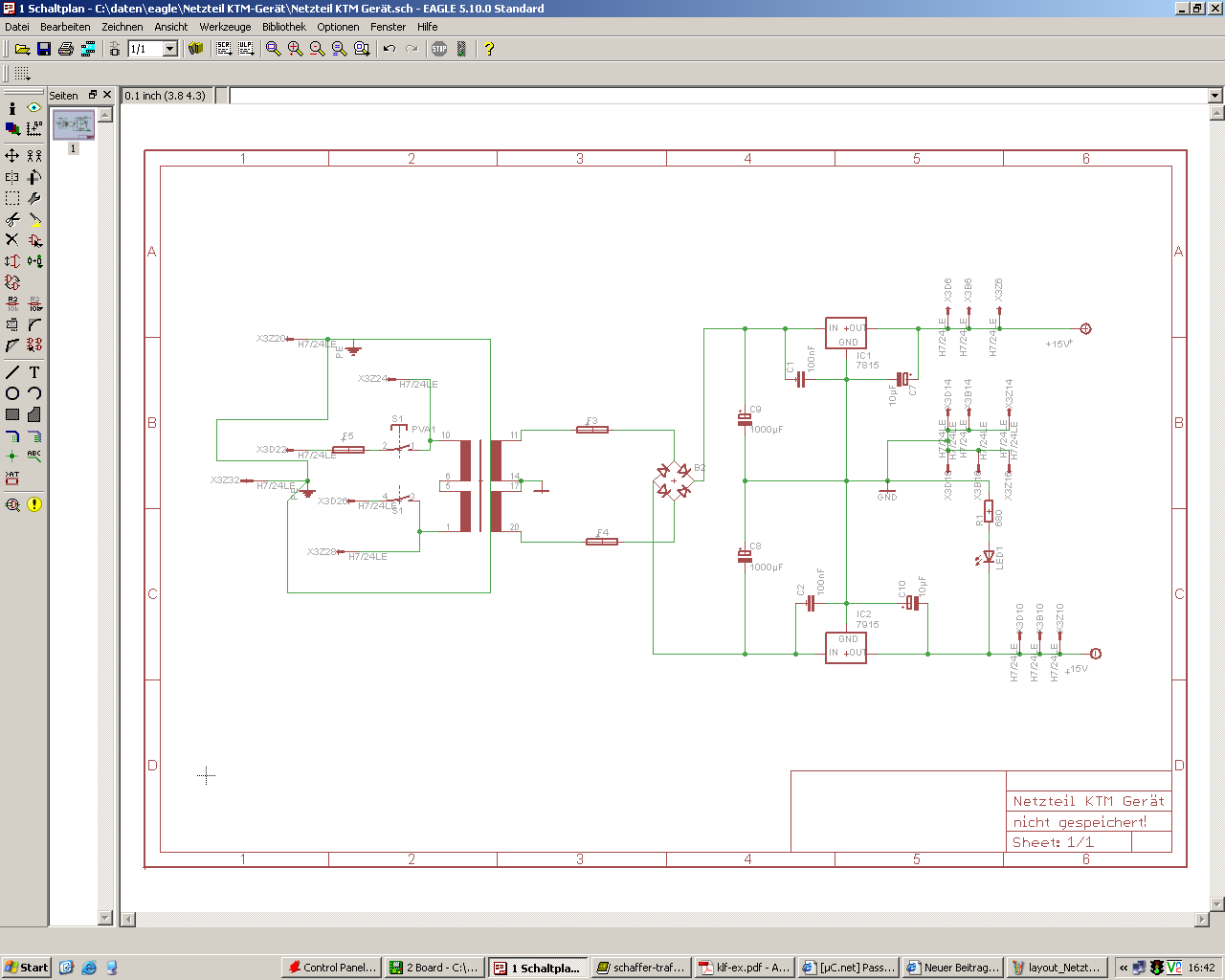Open the Werkzeuge menu
The width and height of the screenshot is (1225, 980).
click(x=225, y=27)
